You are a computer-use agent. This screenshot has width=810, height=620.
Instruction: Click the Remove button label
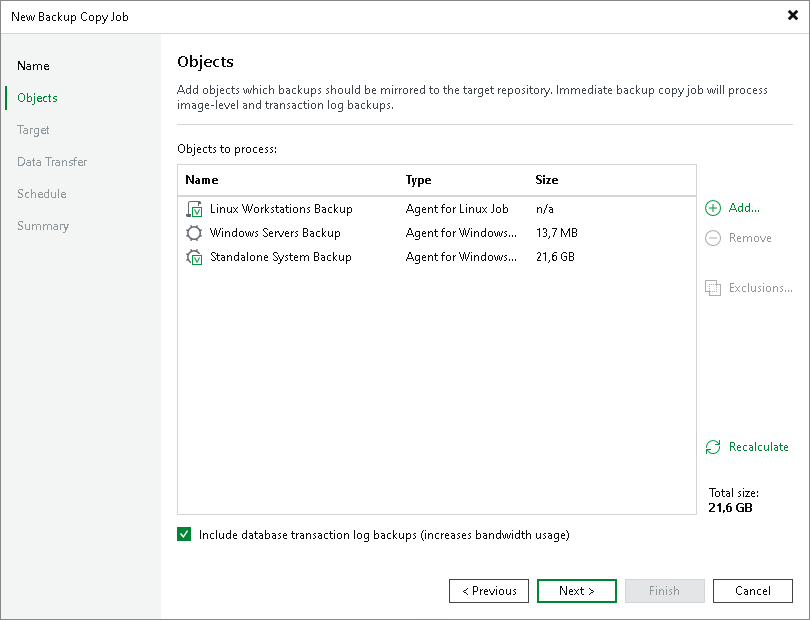(750, 238)
